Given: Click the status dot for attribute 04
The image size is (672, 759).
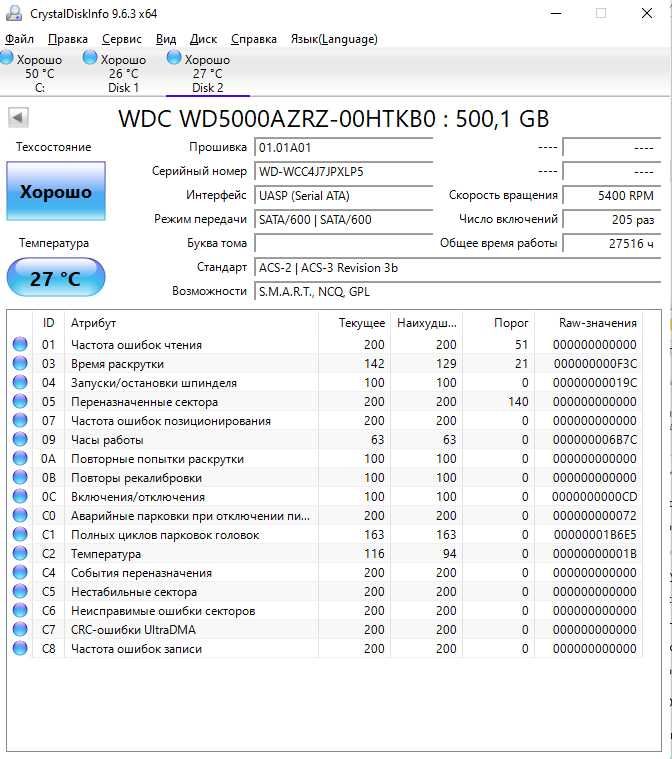Looking at the screenshot, I should click(x=20, y=382).
